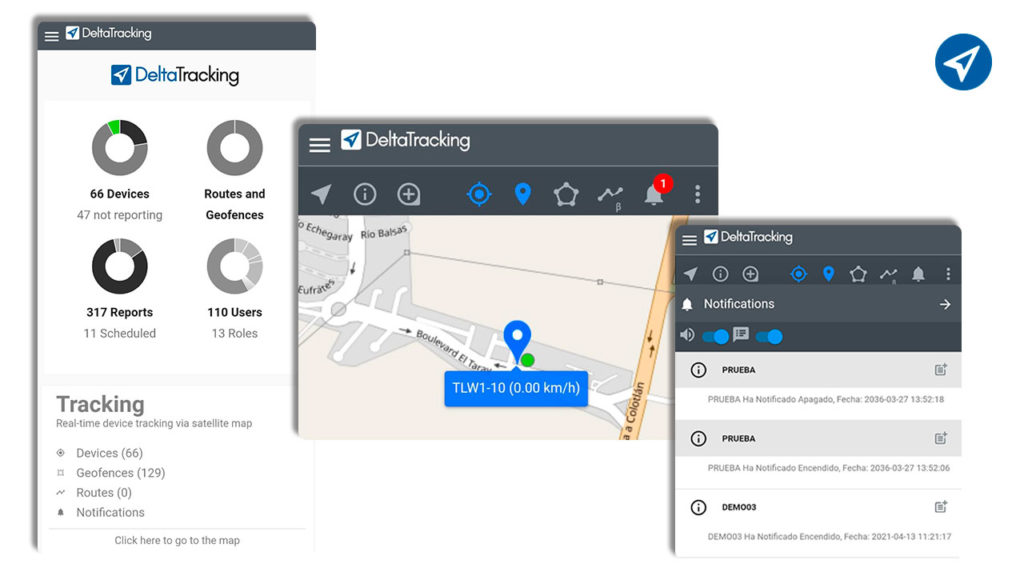1024x576 pixels.
Task: Collapse Notifications panel with arrow
Action: 945,304
